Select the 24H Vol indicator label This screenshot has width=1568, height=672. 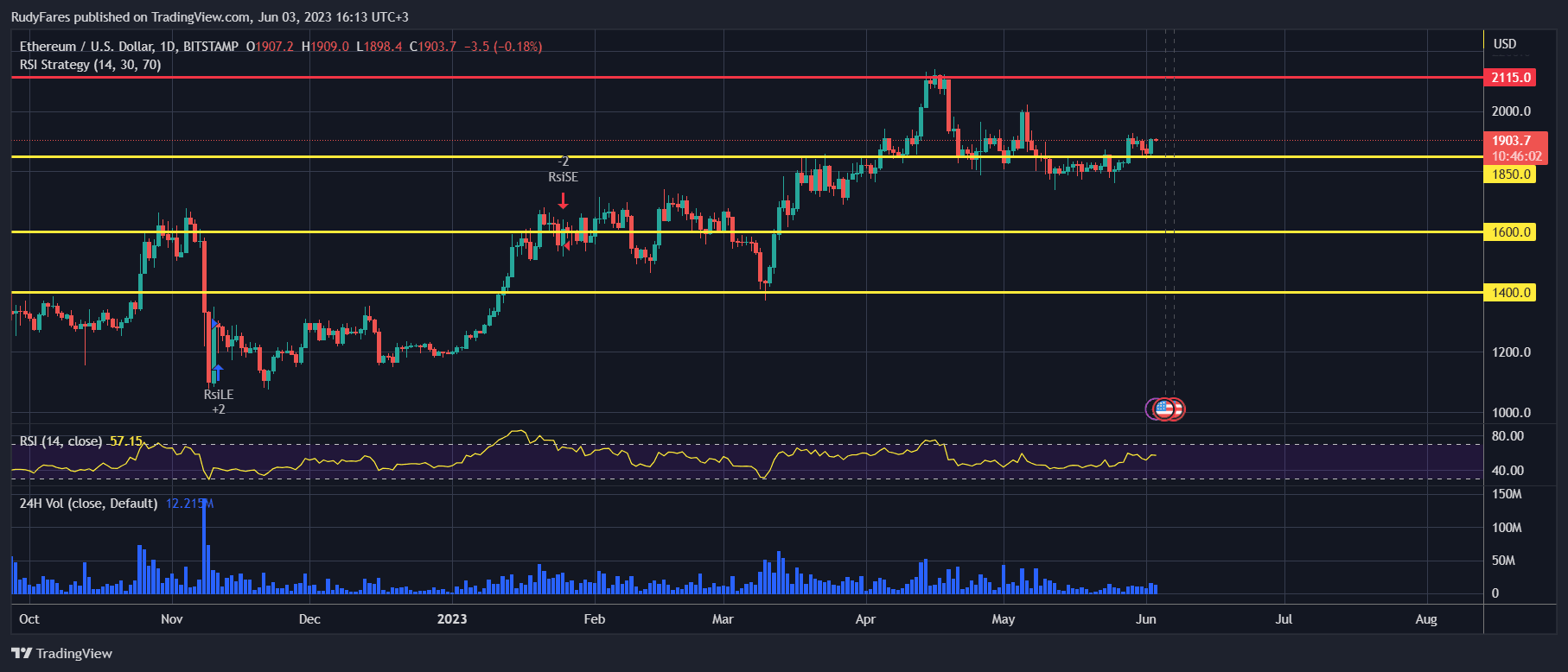coord(88,504)
